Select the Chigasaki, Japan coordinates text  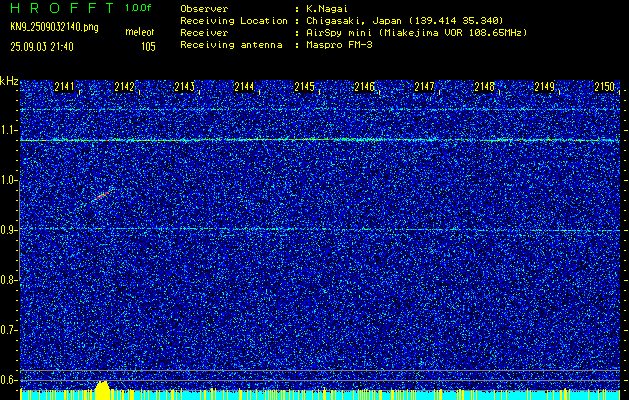tap(405, 21)
